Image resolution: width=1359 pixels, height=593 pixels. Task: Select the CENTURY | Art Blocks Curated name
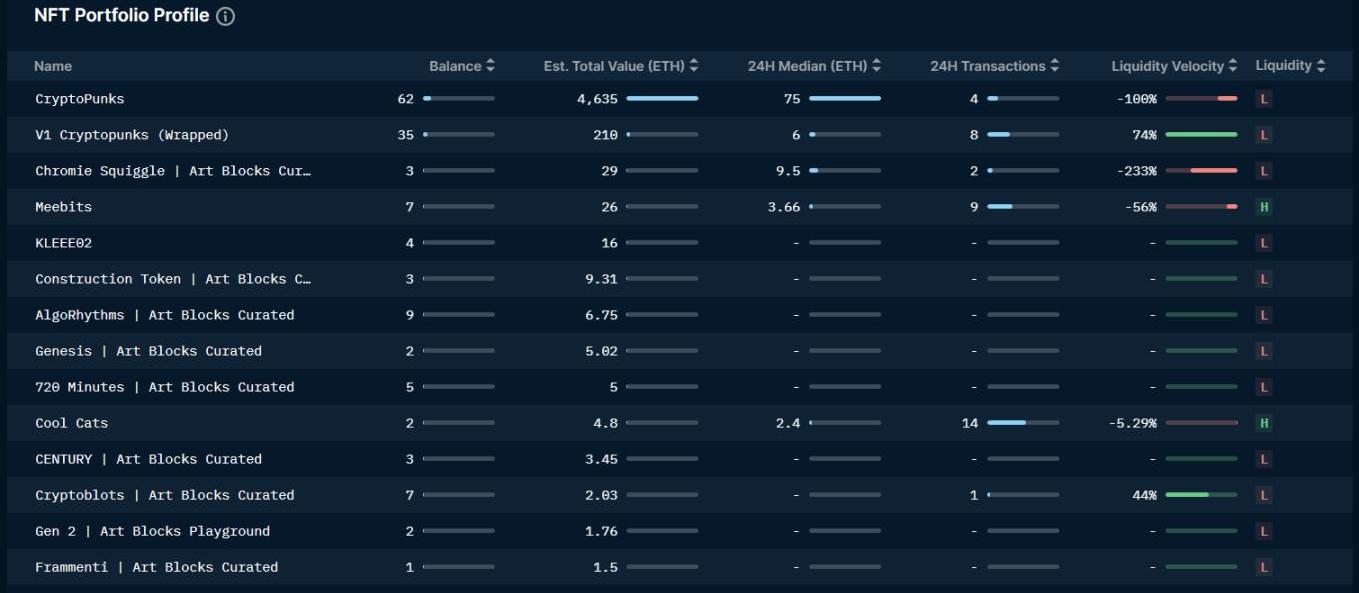pos(148,459)
